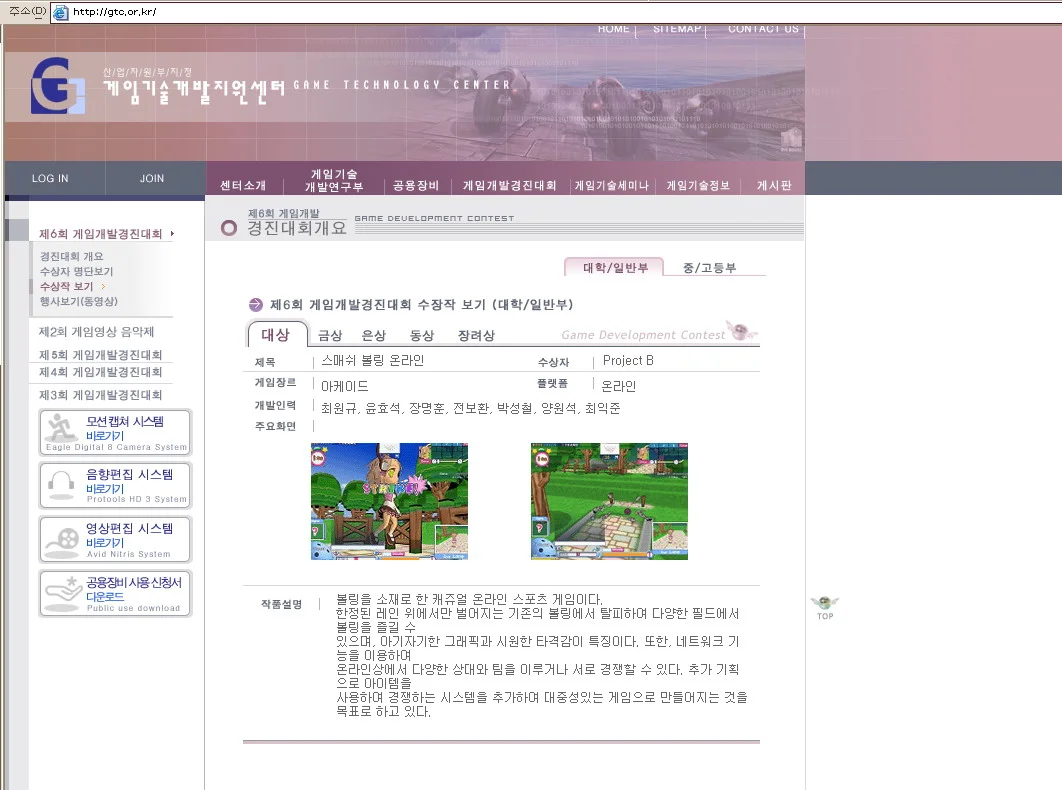Open the 센터소개 menu
This screenshot has width=1062, height=790.
click(x=243, y=186)
